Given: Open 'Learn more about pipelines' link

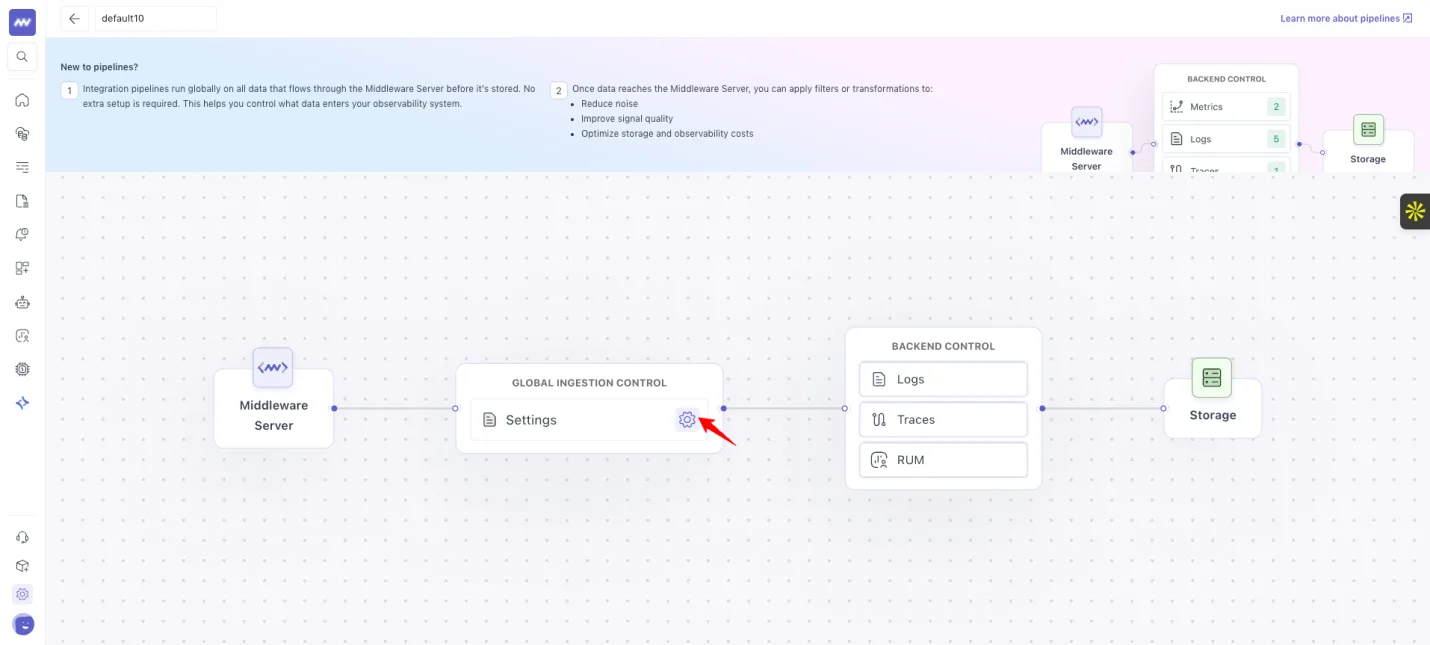Looking at the screenshot, I should pos(1346,18).
